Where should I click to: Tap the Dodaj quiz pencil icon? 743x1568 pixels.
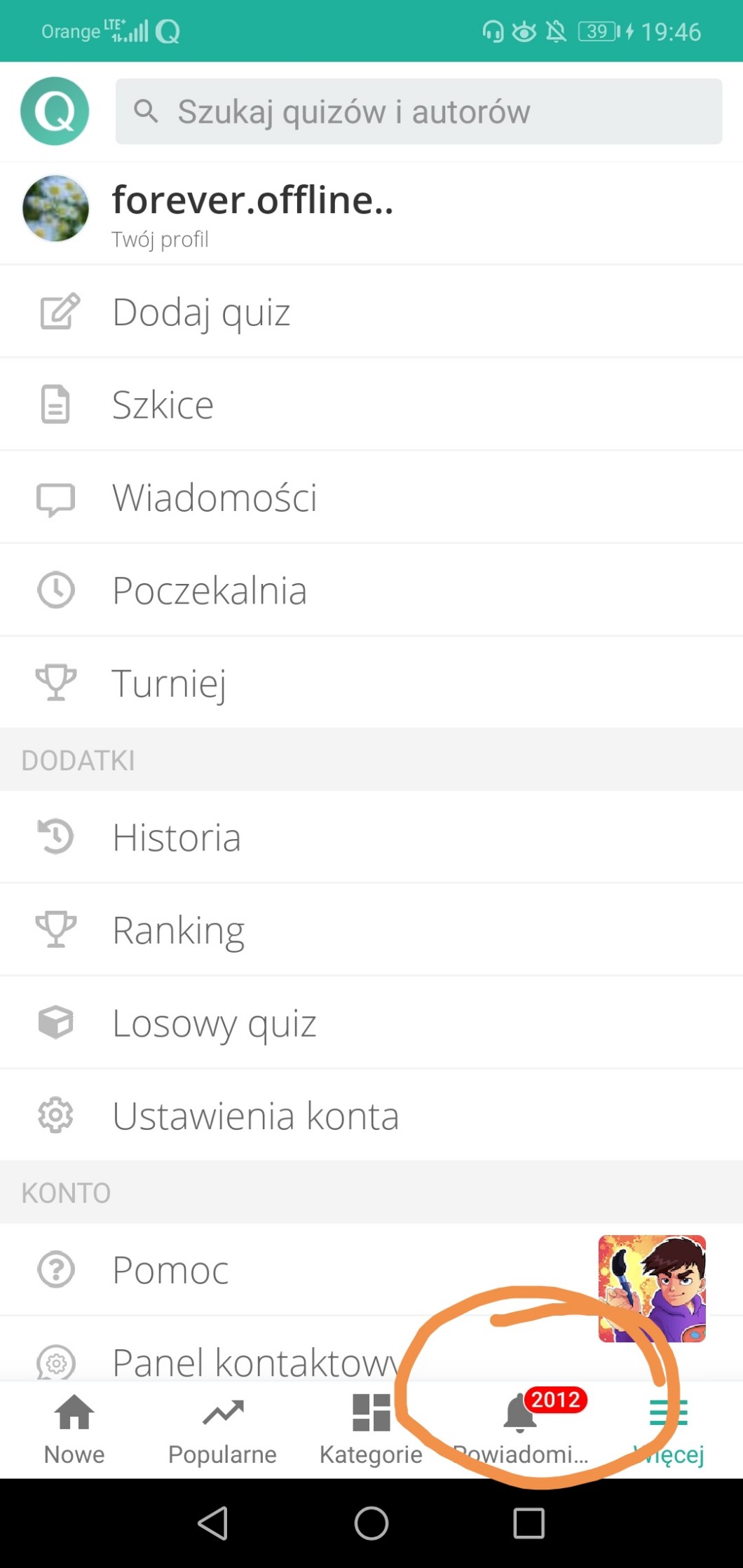click(58, 311)
